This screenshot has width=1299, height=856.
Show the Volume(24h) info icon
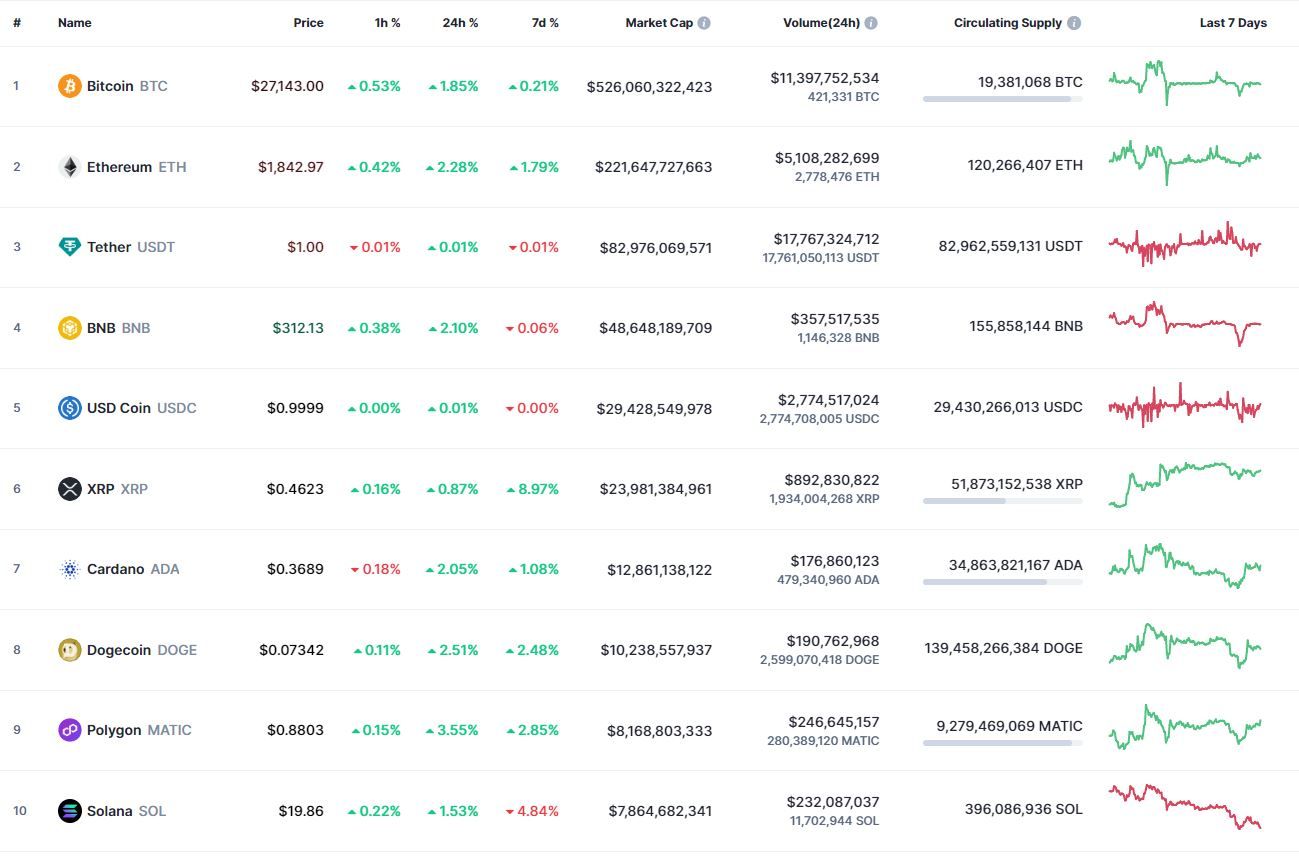point(871,23)
